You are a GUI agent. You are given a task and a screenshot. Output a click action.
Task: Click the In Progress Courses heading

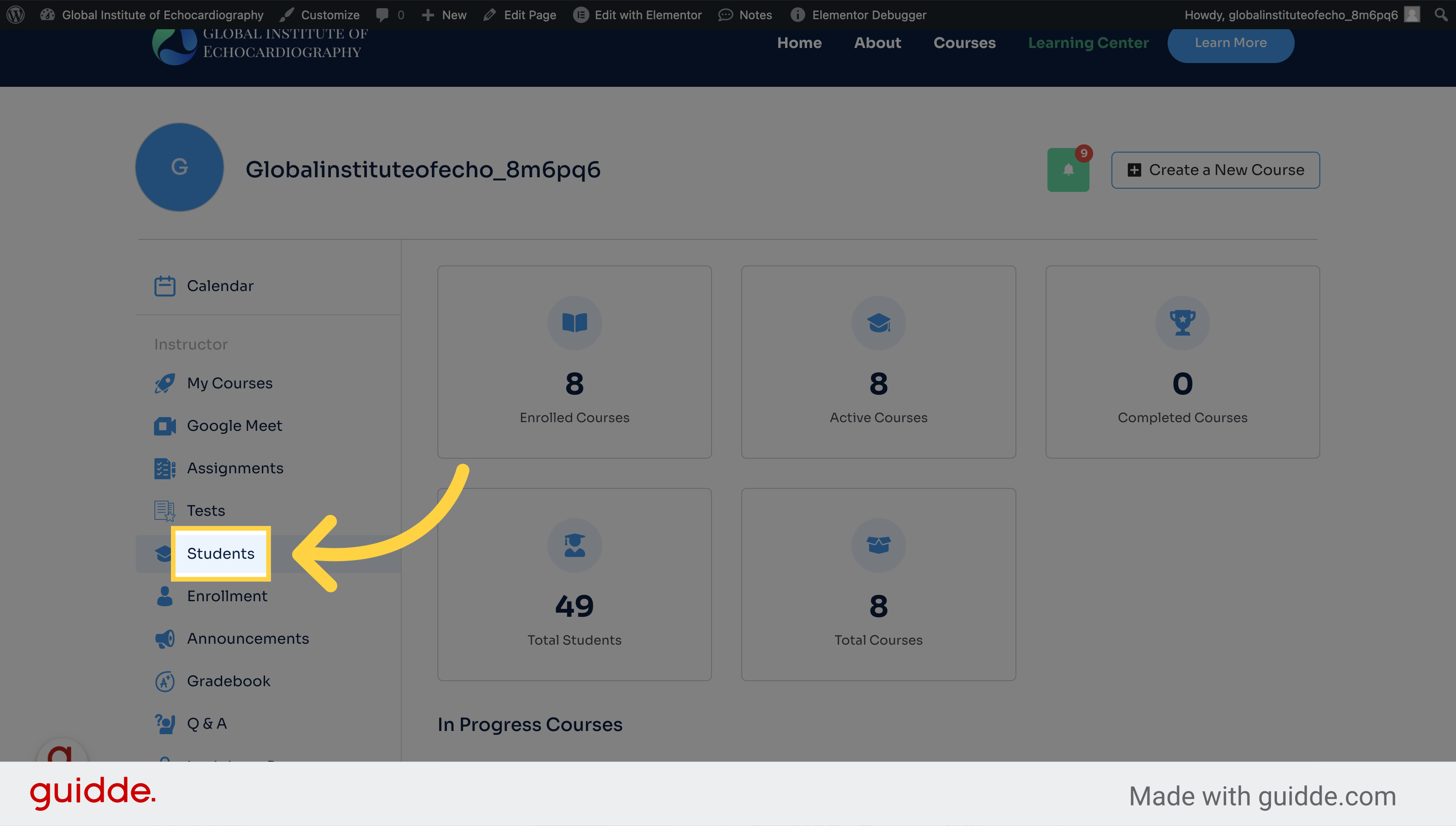530,725
